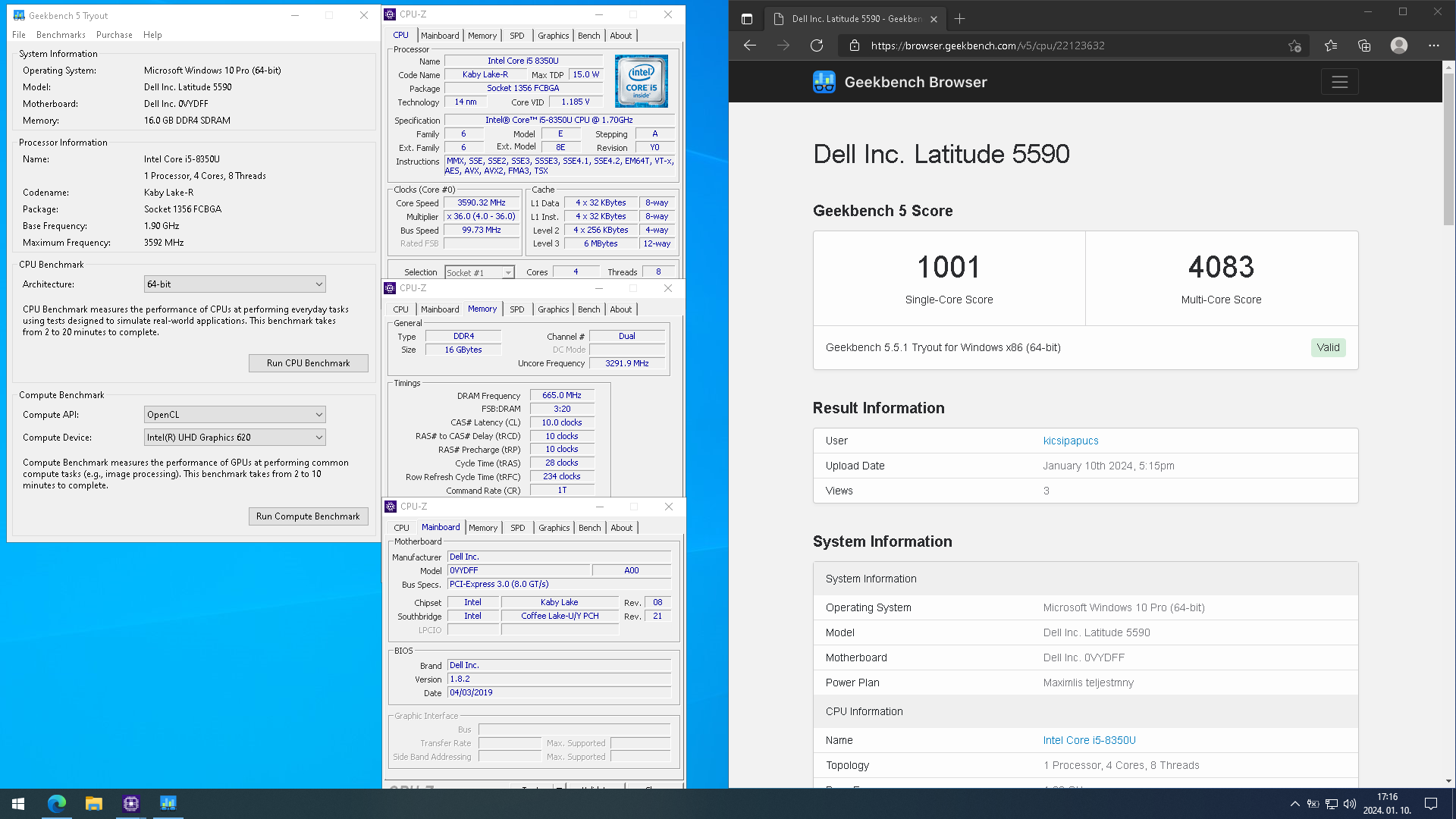Open Edge profile avatar

(x=1399, y=45)
